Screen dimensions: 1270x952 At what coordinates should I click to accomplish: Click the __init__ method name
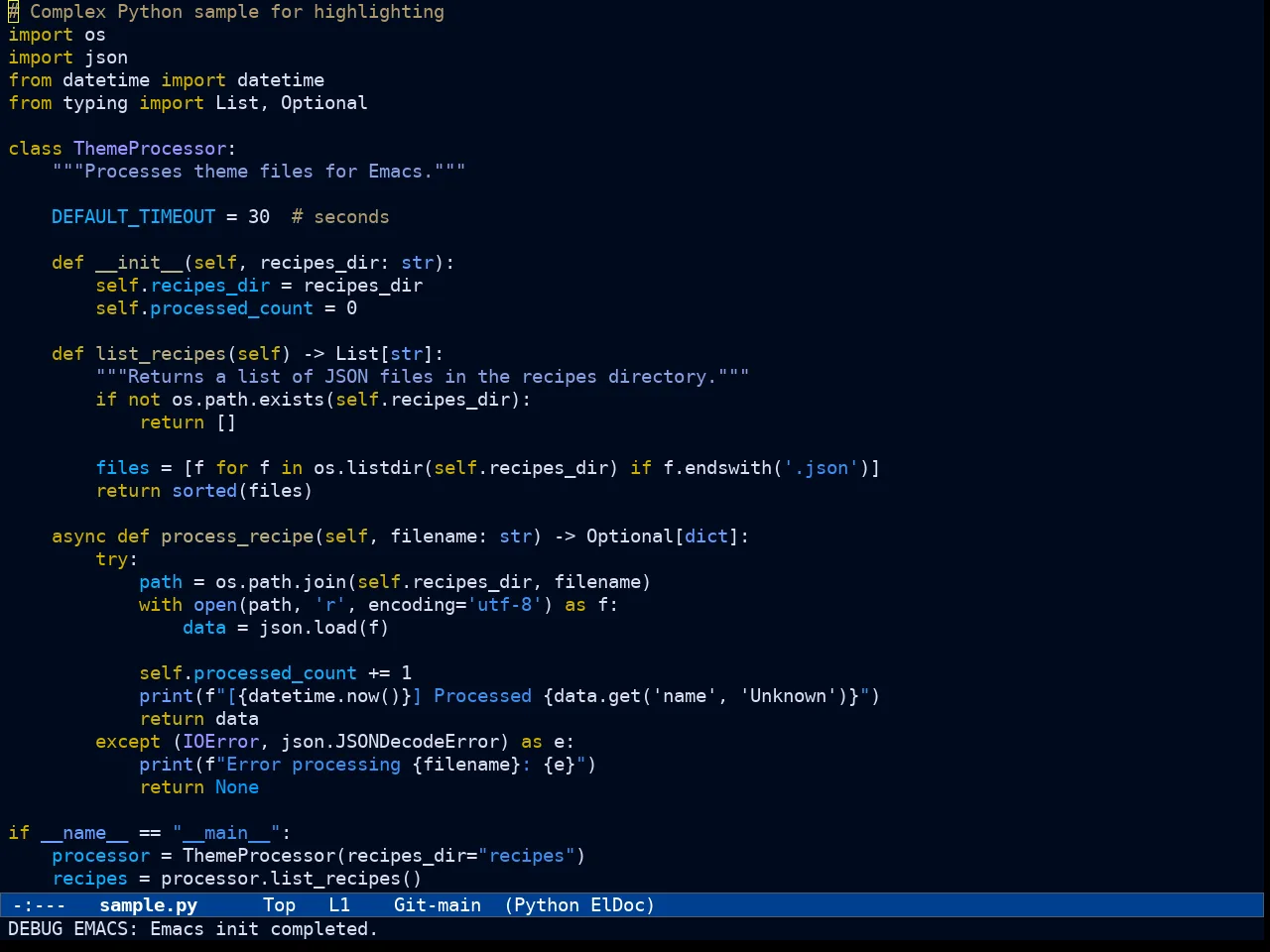coord(139,263)
